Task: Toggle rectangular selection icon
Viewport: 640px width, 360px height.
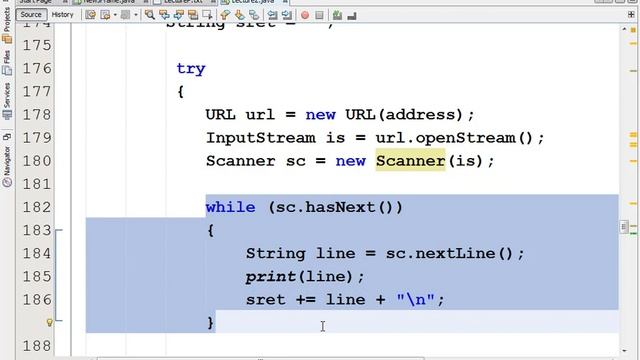Action: [208, 16]
